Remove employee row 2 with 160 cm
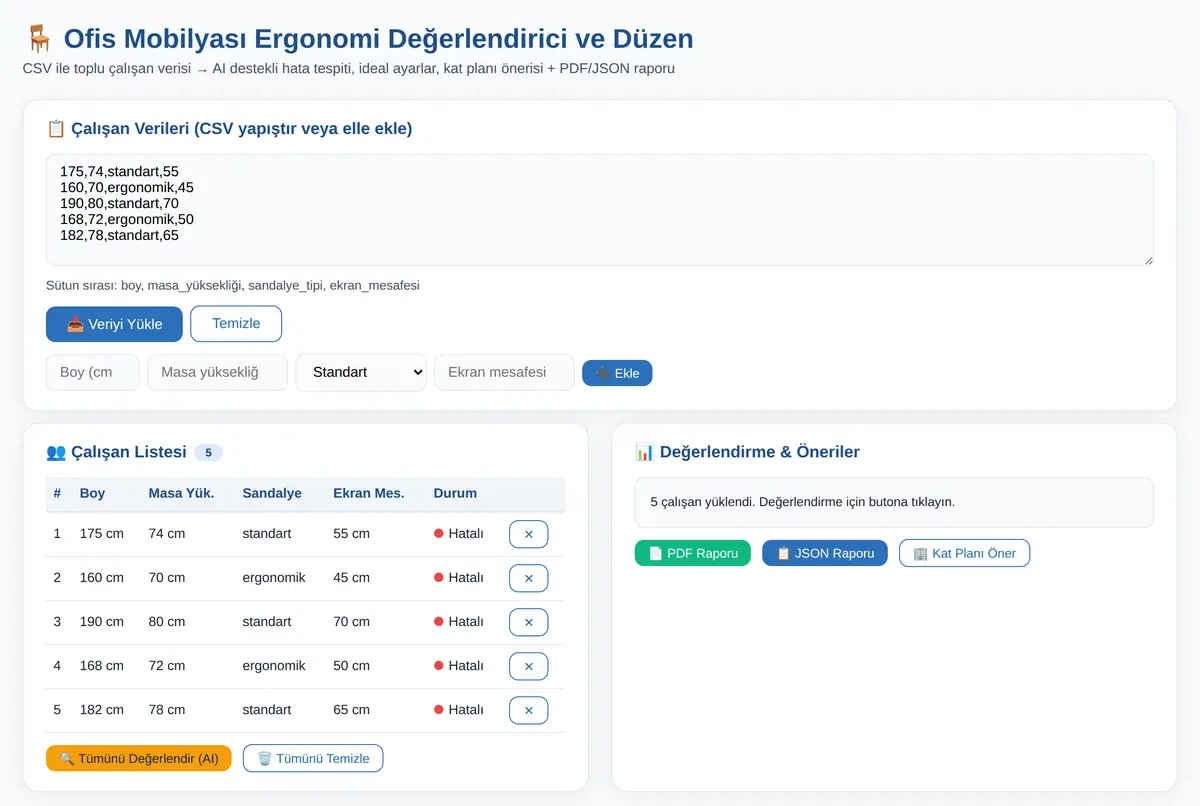 click(x=528, y=578)
